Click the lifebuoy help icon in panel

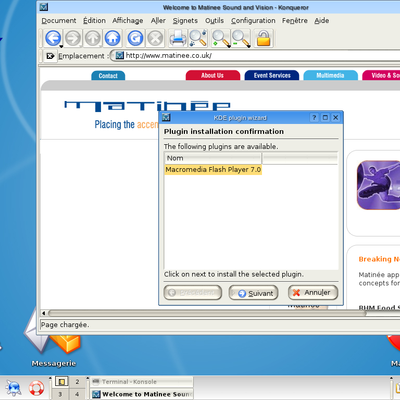(36, 388)
